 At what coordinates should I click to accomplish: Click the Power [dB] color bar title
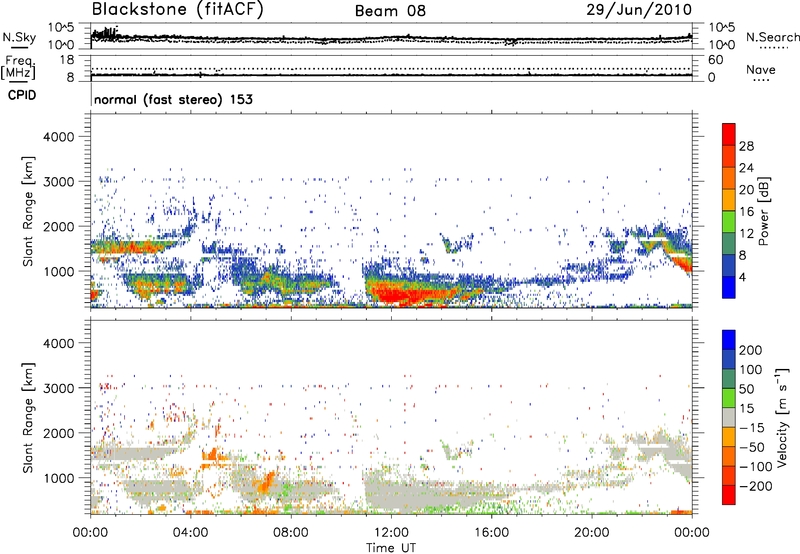763,211
